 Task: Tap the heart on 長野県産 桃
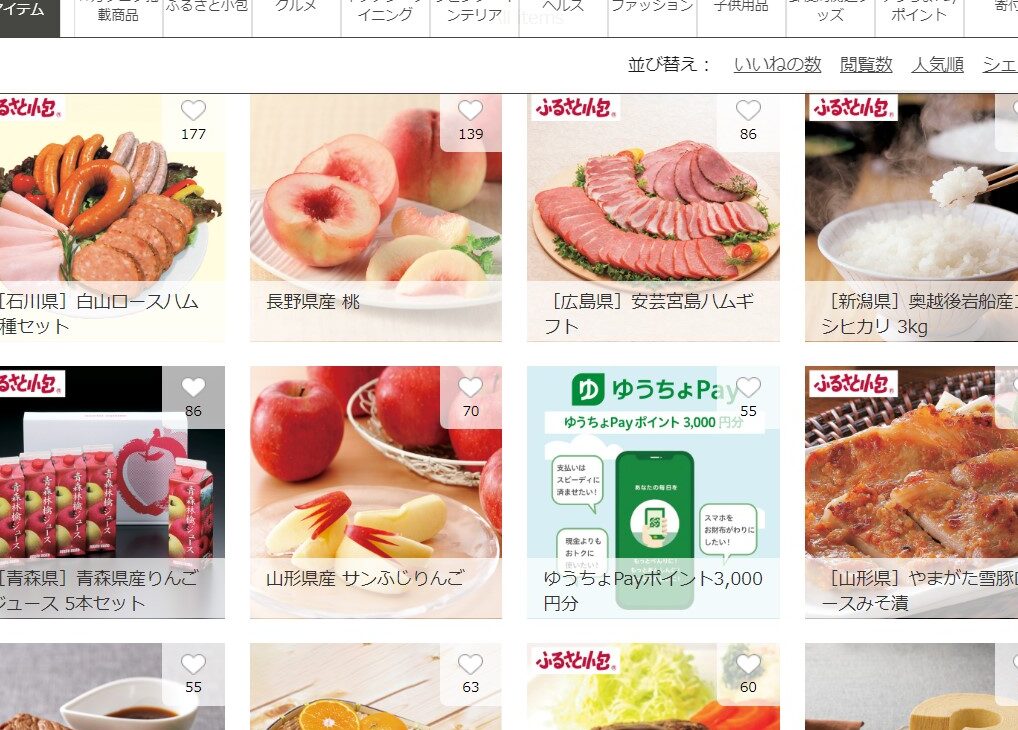click(471, 110)
